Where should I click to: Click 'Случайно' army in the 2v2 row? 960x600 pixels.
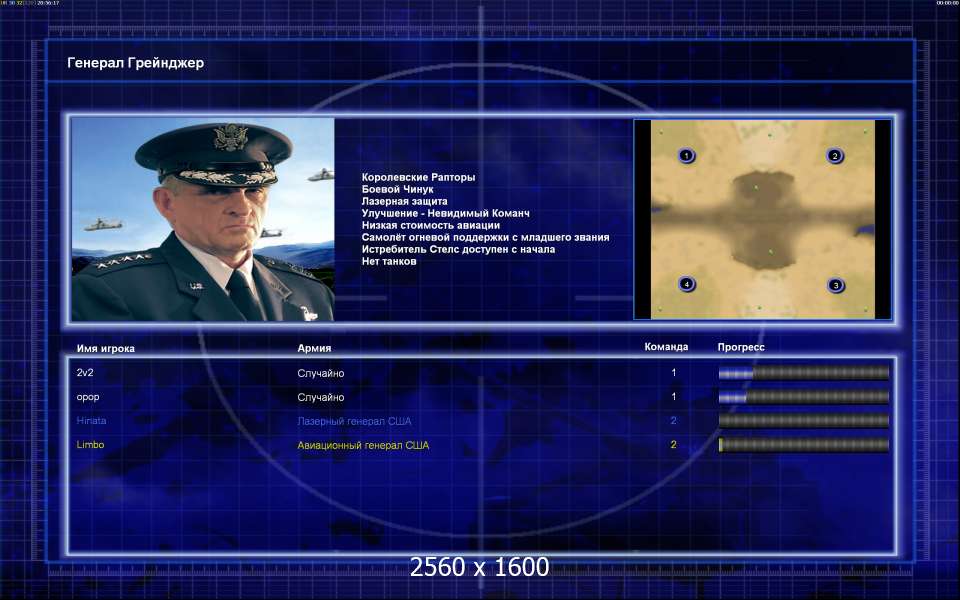coord(321,373)
